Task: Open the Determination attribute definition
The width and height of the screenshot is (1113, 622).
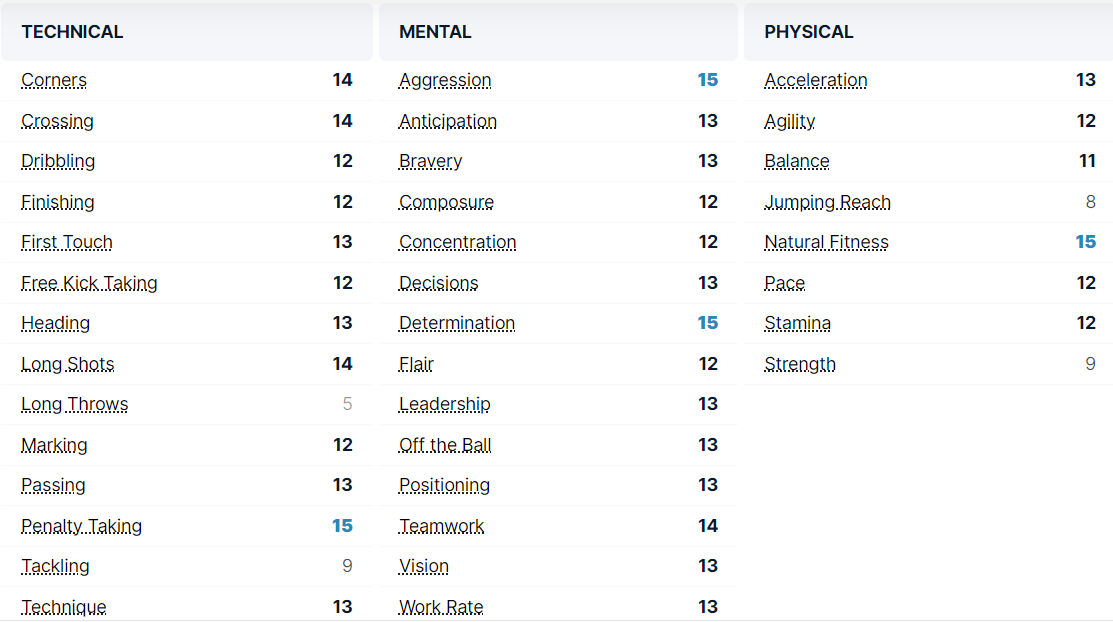Action: pyautogui.click(x=457, y=323)
